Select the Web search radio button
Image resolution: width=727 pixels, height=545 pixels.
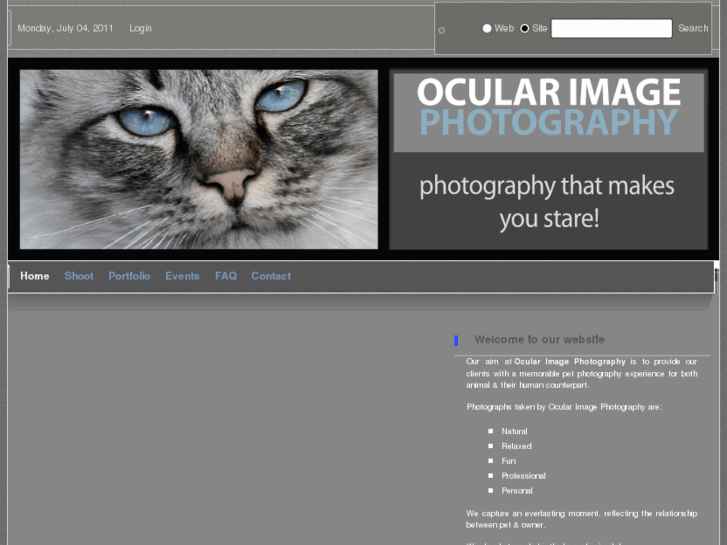[x=487, y=28]
